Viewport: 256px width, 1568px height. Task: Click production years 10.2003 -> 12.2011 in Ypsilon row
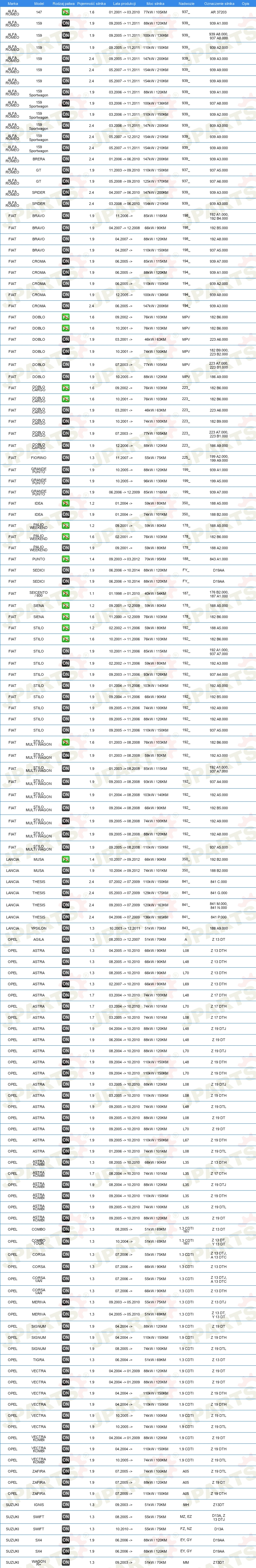[124, 928]
